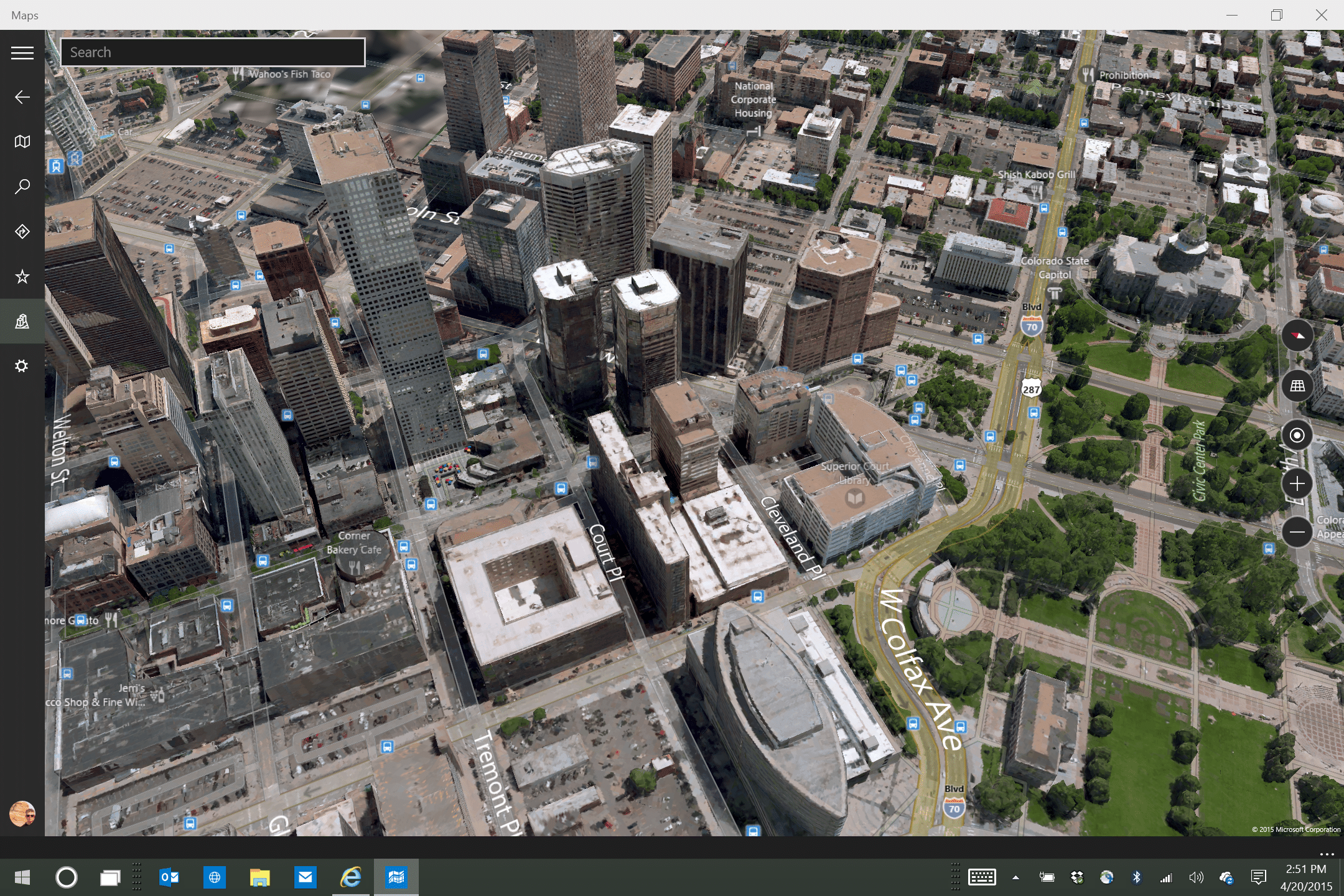The image size is (1344, 896).
Task: Open Action Center notifications icon
Action: point(1258,877)
